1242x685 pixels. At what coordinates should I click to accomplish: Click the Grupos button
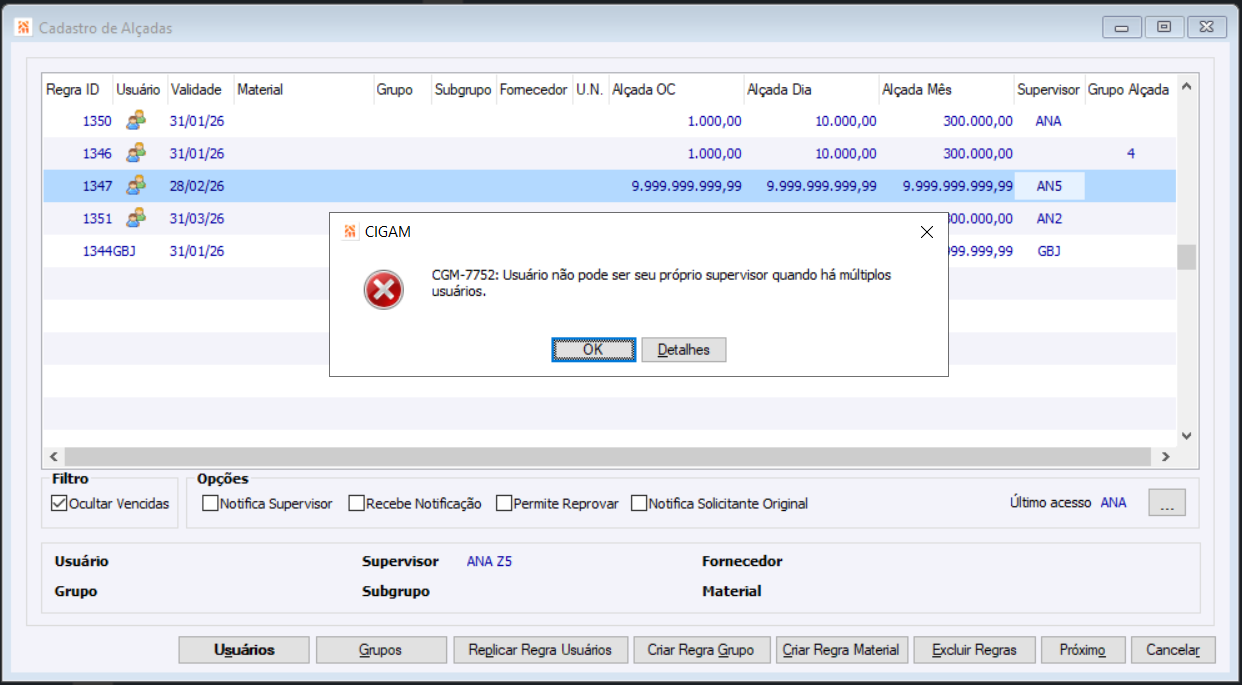click(x=381, y=650)
